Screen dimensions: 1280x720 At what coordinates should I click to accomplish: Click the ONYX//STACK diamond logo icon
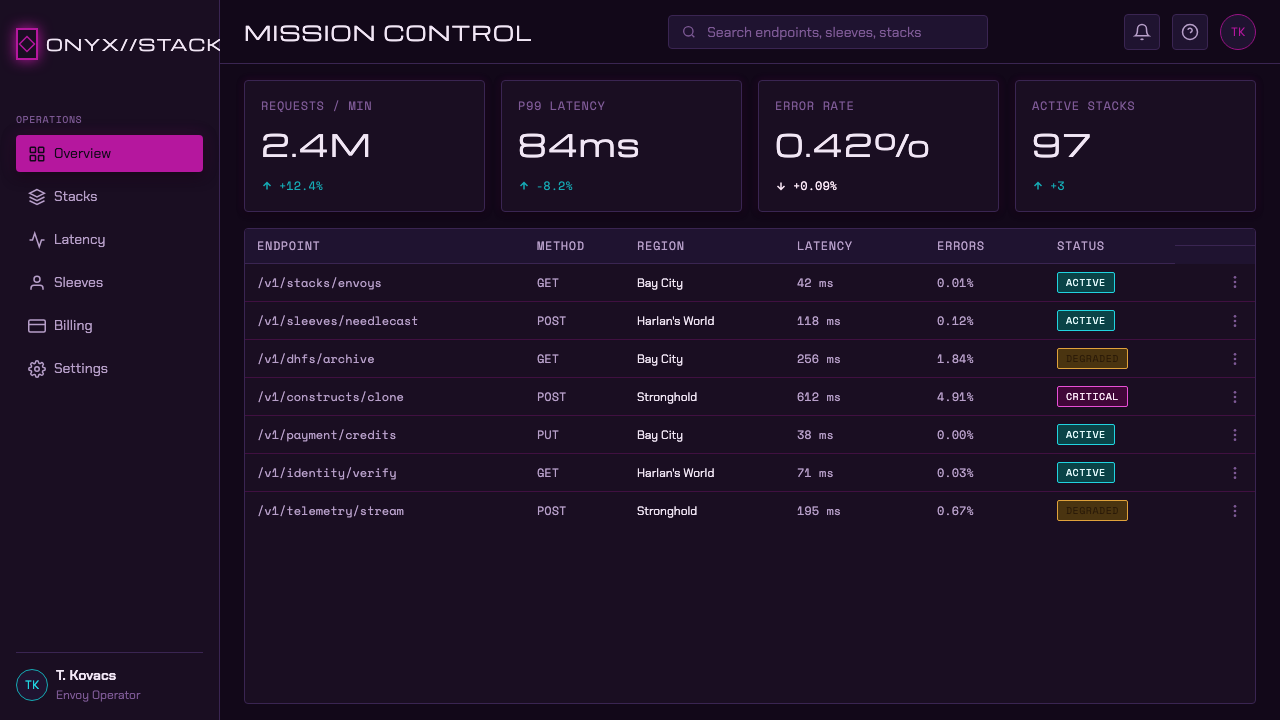pyautogui.click(x=27, y=44)
